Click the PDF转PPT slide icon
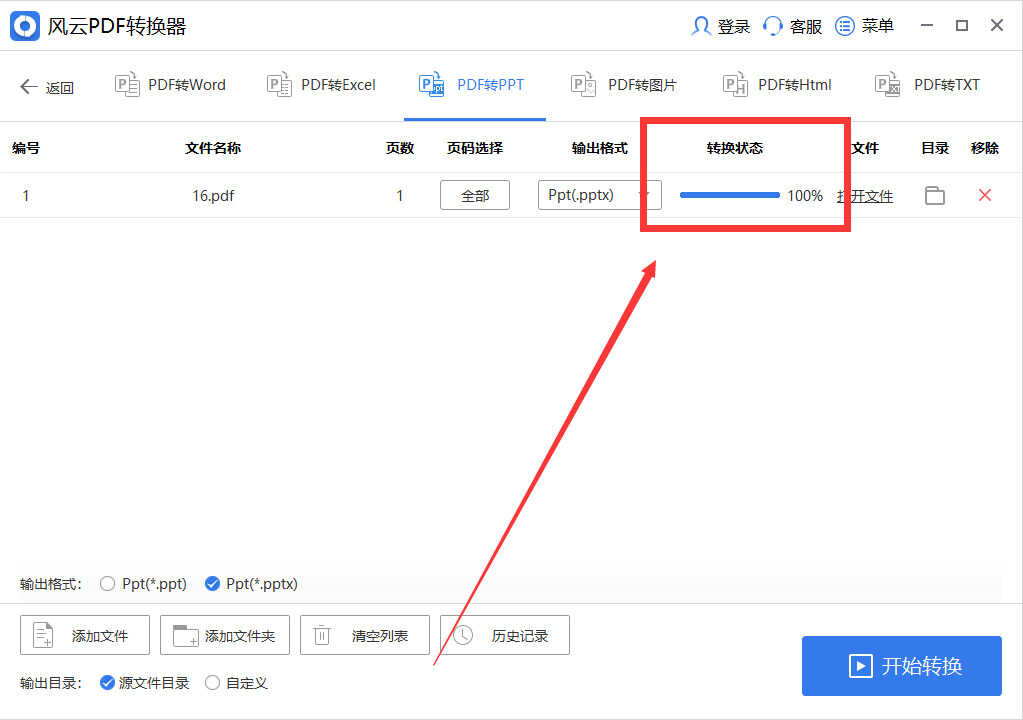This screenshot has height=720, width=1023. pos(431,84)
